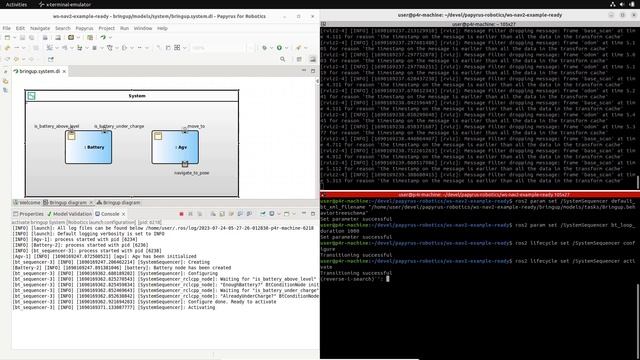Screen dimensions: 640x360
Task: Open the Run menu
Action: pyautogui.click(x=124, y=28)
